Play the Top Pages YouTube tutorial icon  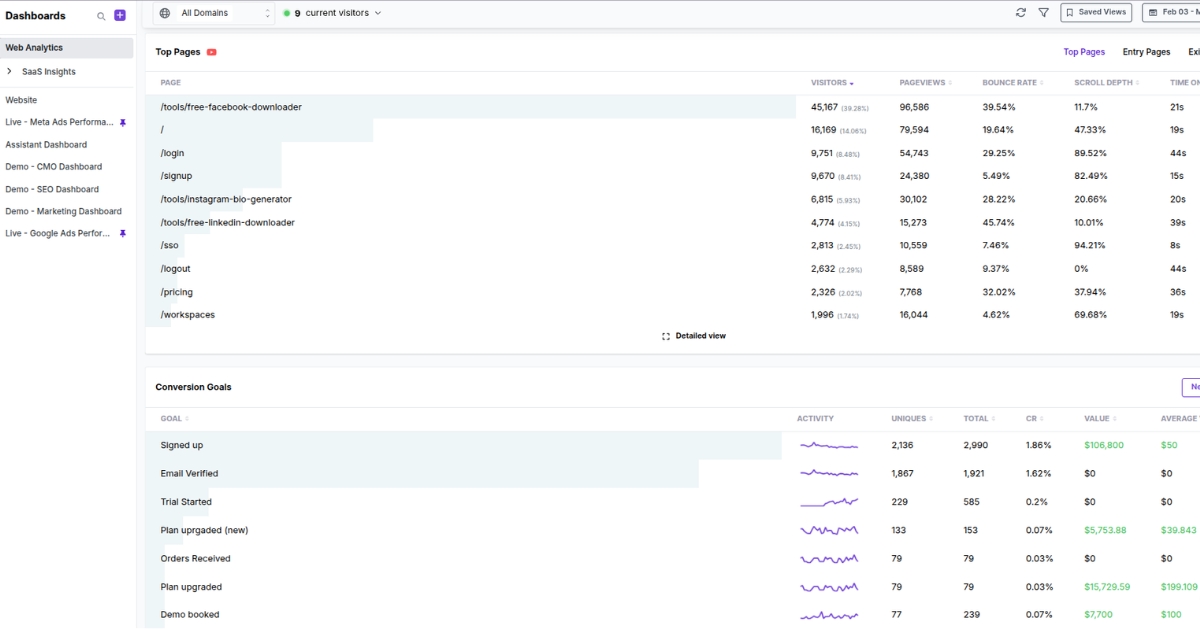click(211, 51)
